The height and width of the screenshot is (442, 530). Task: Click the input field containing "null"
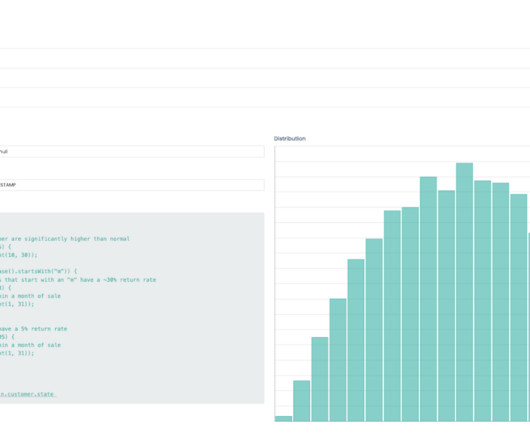coord(132,151)
